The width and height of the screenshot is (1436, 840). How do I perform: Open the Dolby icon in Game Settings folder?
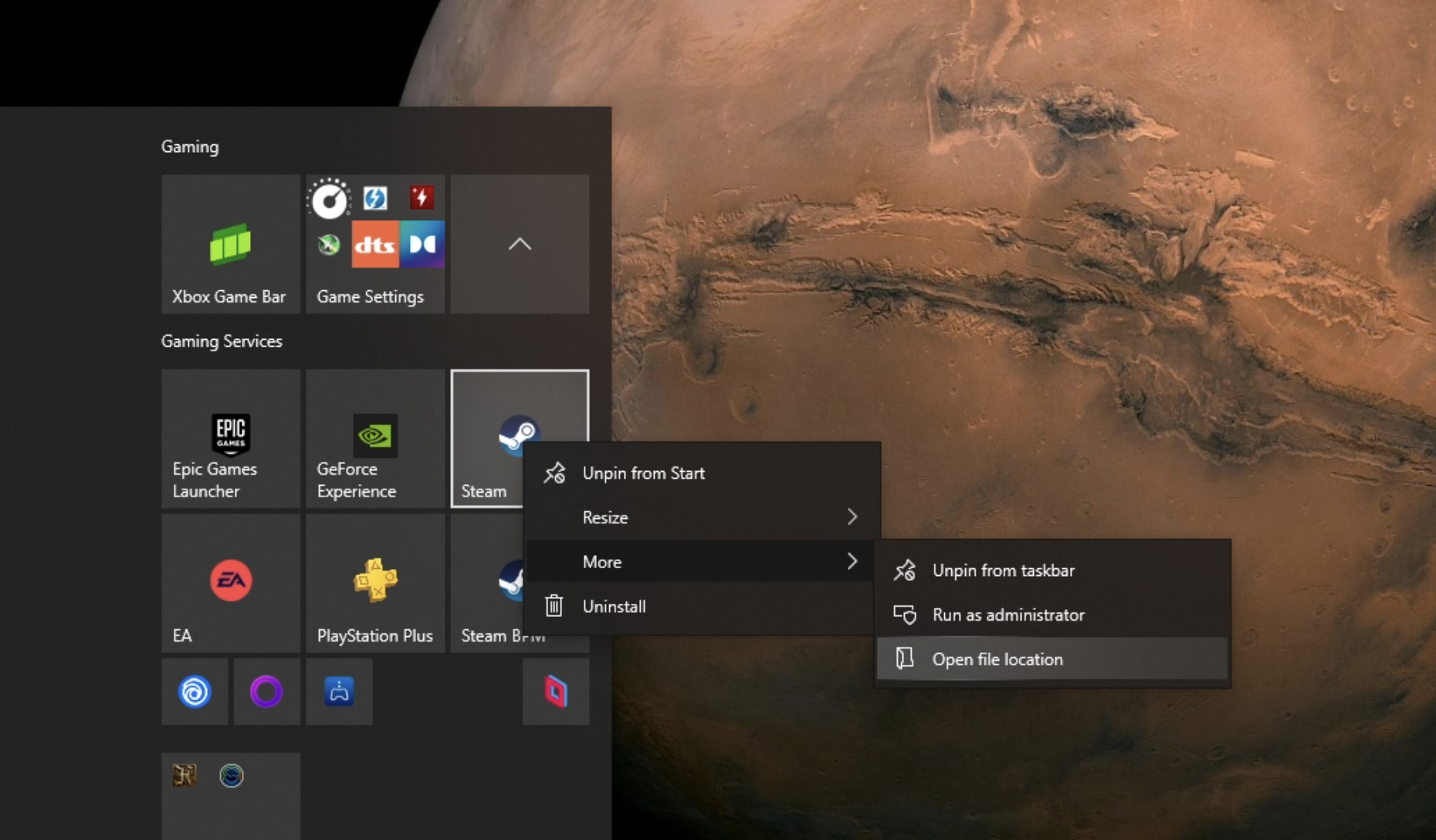pyautogui.click(x=422, y=244)
